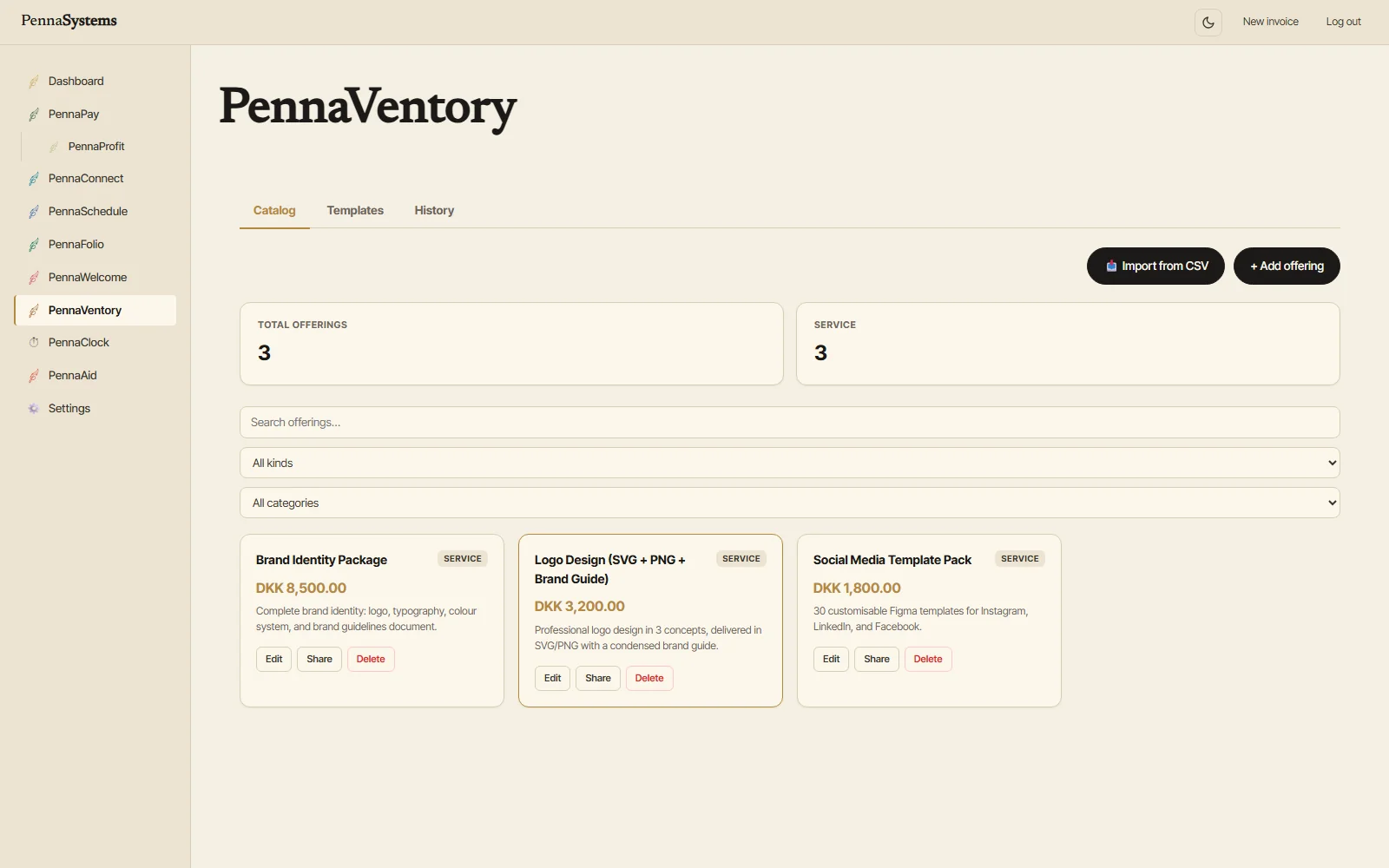This screenshot has height=868, width=1389.
Task: Open PennaWelcome in sidebar
Action: coord(95,278)
